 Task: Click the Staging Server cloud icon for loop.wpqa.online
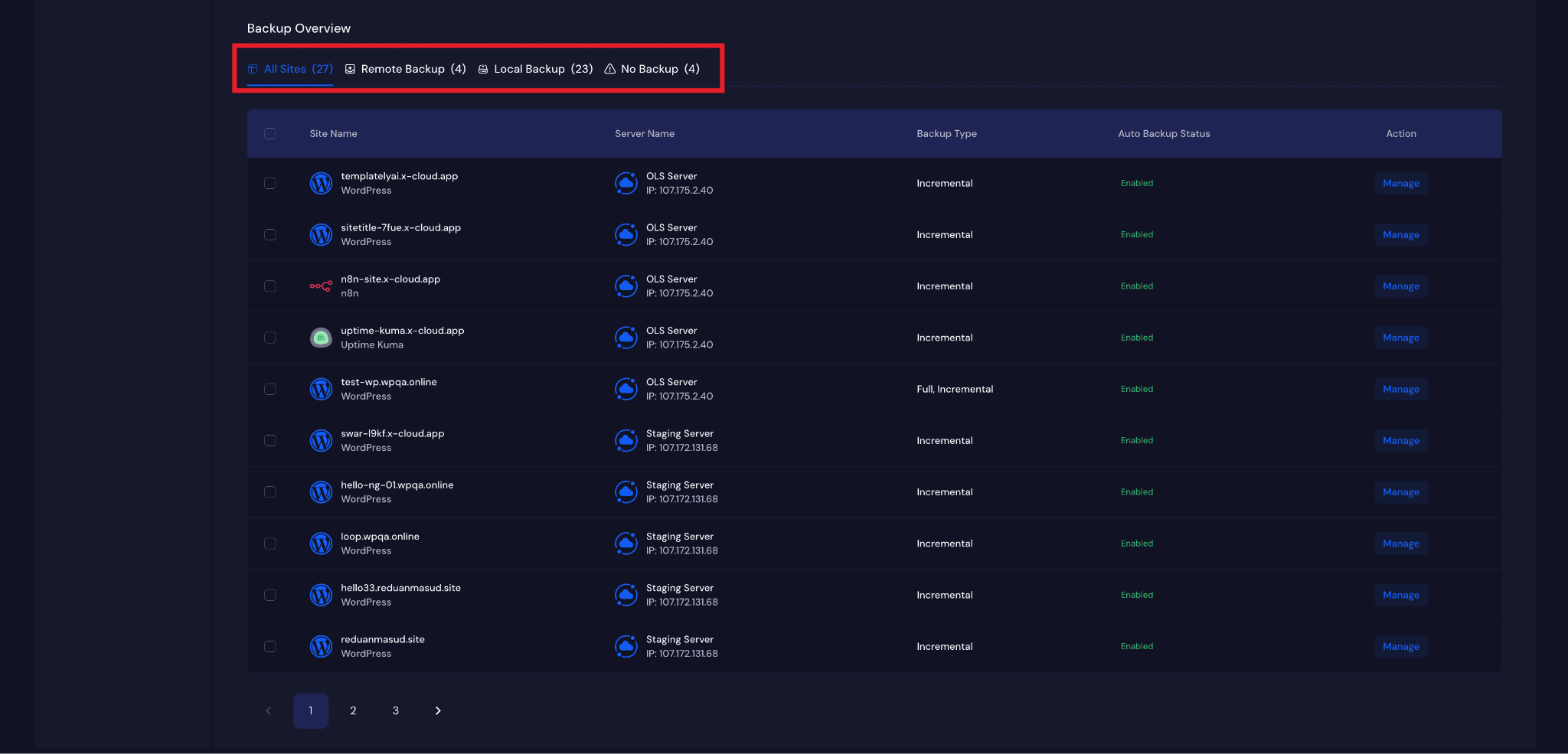tap(626, 543)
